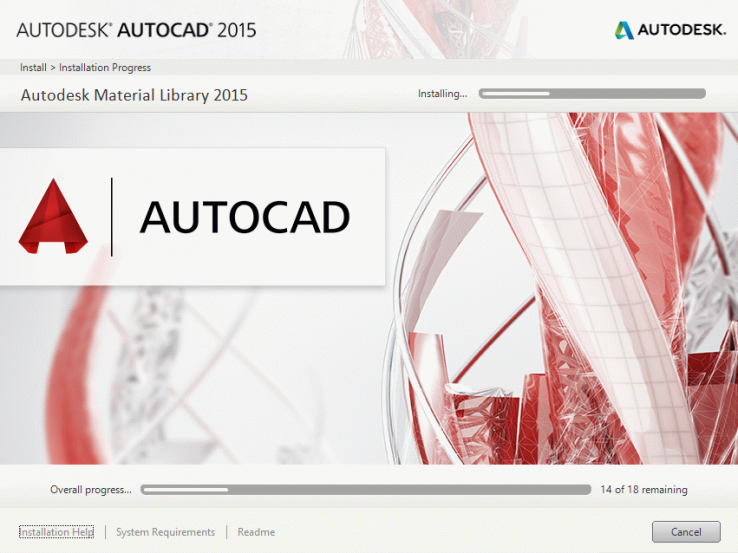The image size is (738, 553).
Task: Click the Autodesk logo icon at top right
Action: 624,30
